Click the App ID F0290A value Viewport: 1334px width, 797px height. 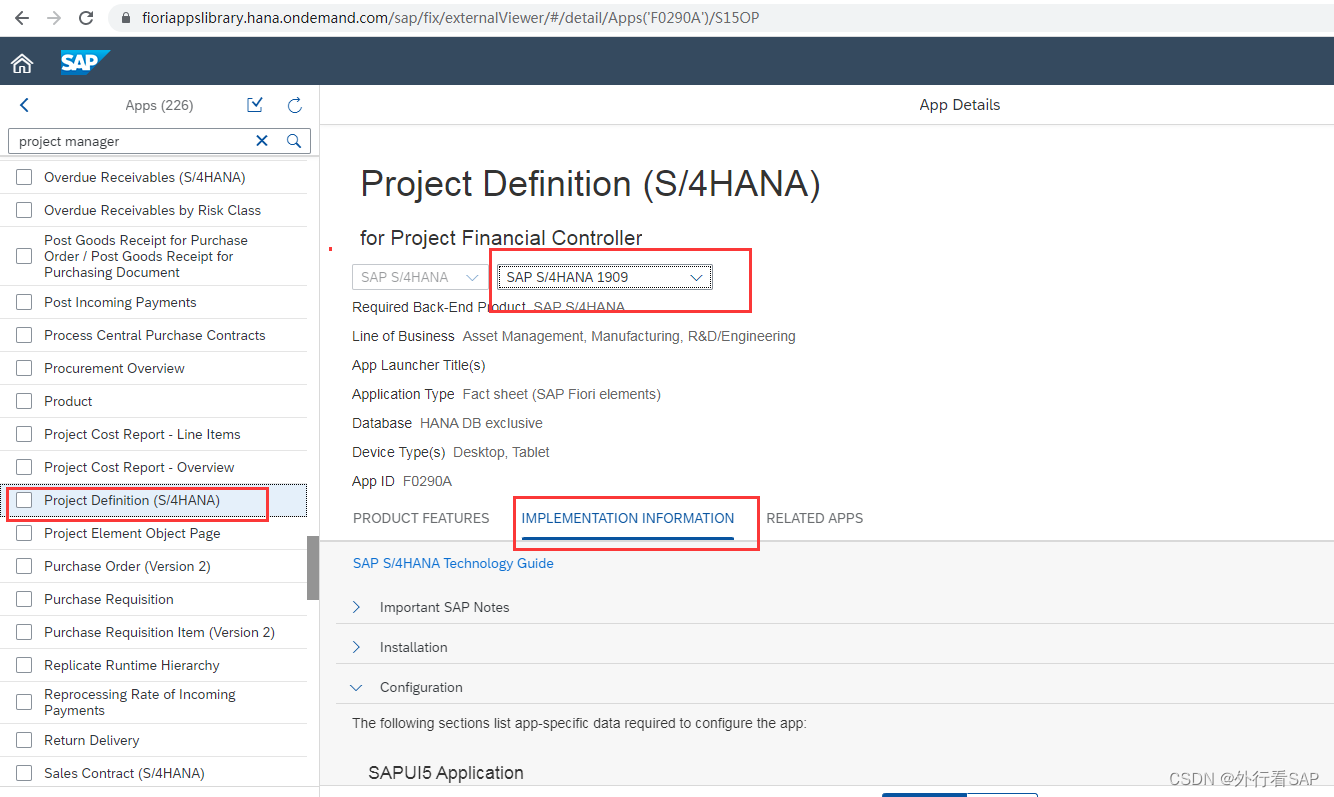[427, 481]
